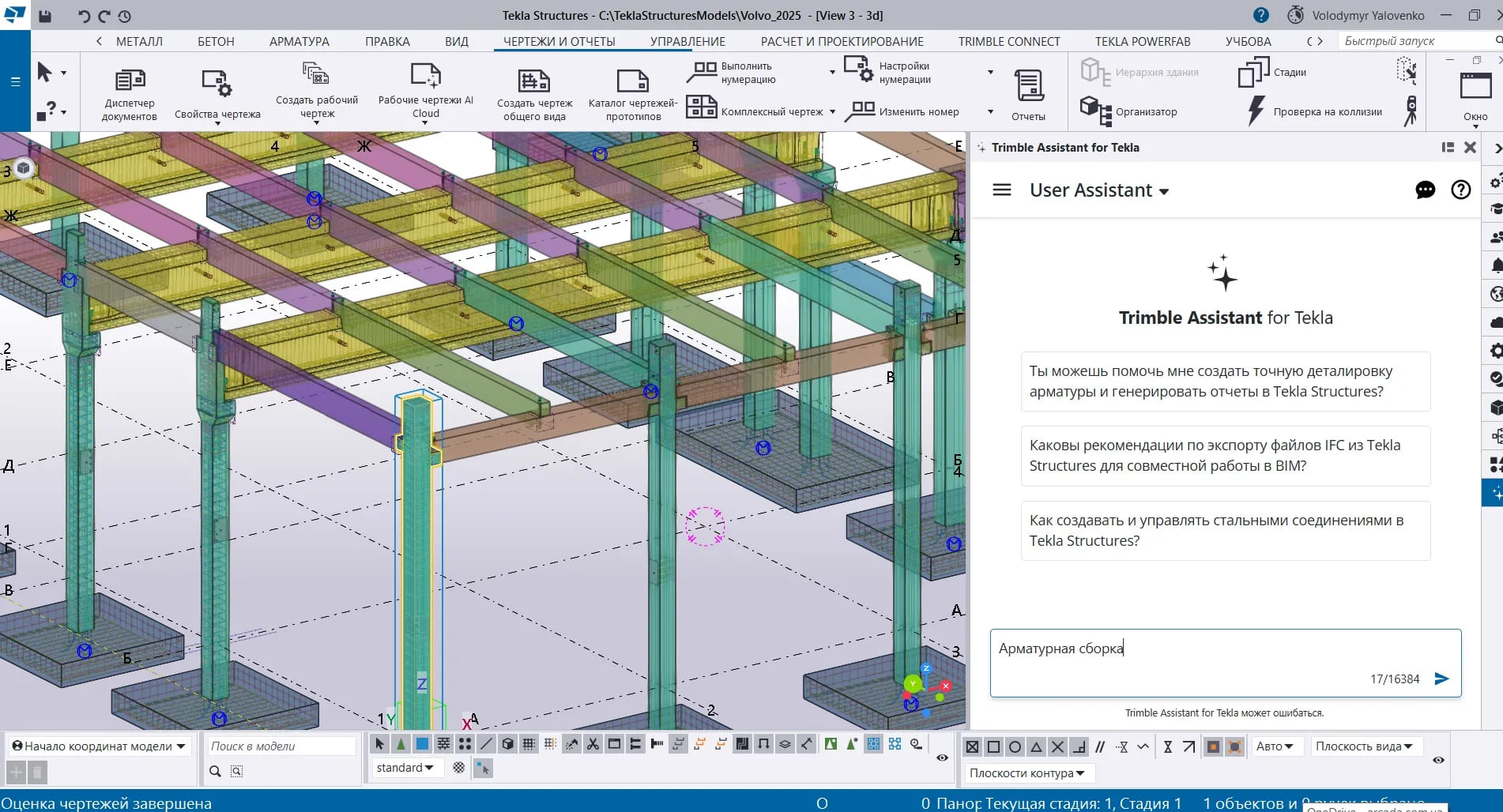Viewport: 1503px width, 812px height.
Task: Toggle snap to circle center points
Action: pyautogui.click(x=1015, y=746)
